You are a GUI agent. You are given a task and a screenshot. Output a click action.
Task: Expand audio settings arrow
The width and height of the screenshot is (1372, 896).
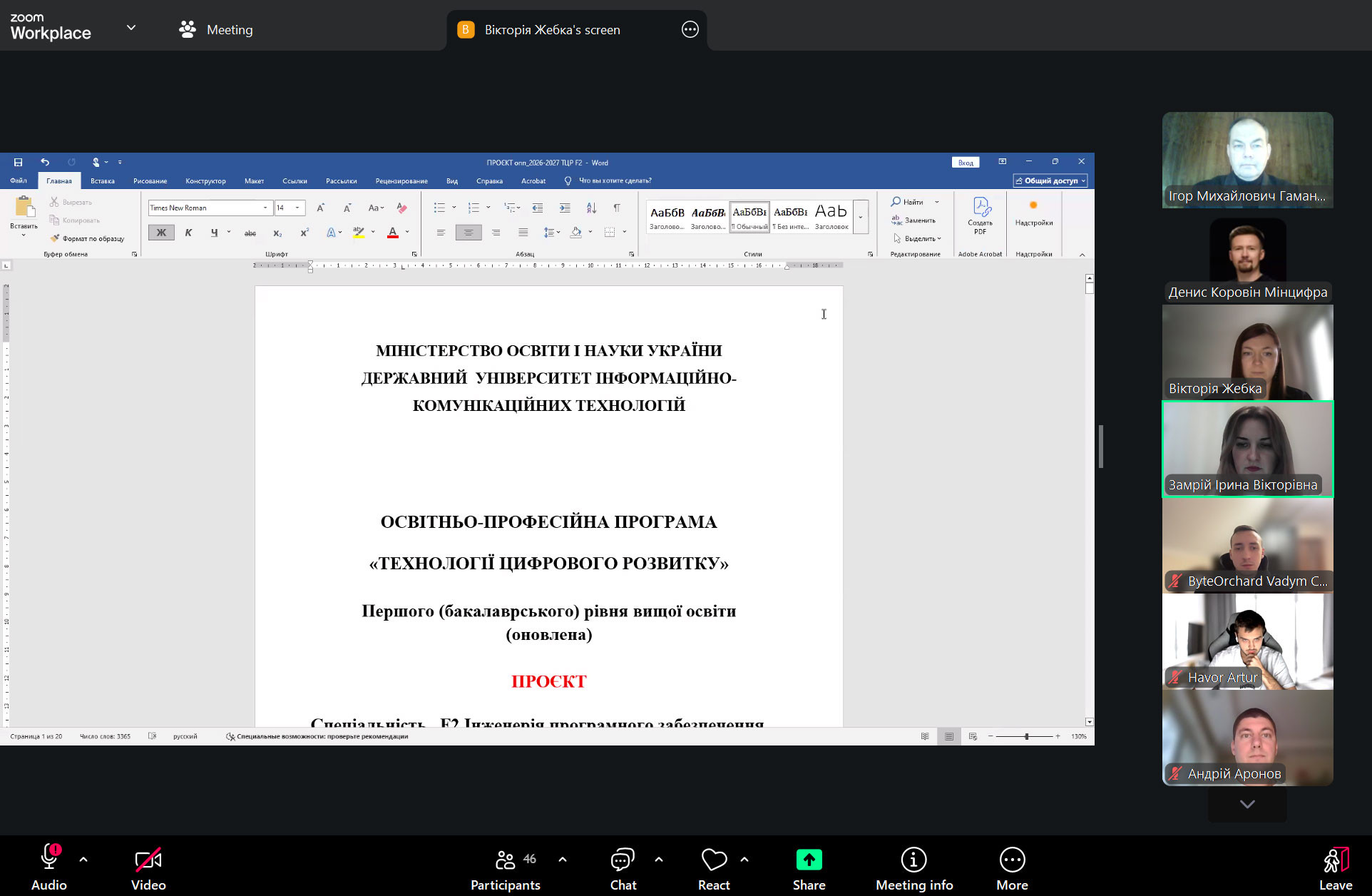tap(83, 860)
